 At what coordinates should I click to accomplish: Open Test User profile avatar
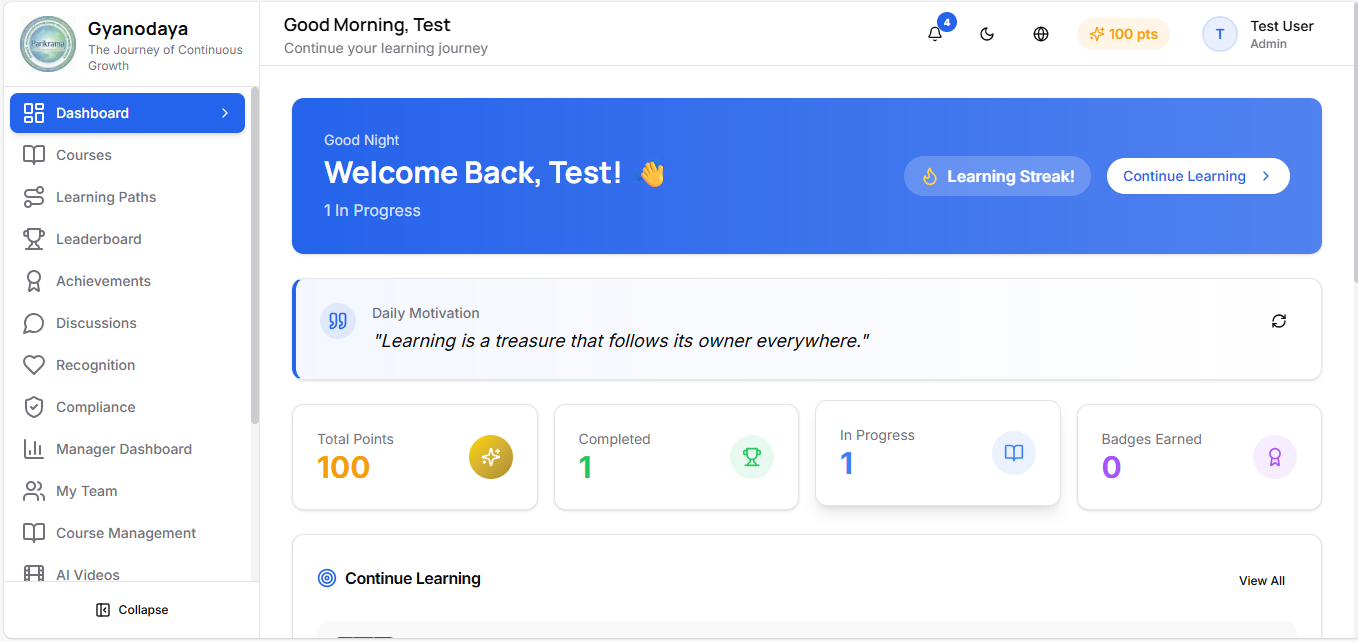[1220, 34]
